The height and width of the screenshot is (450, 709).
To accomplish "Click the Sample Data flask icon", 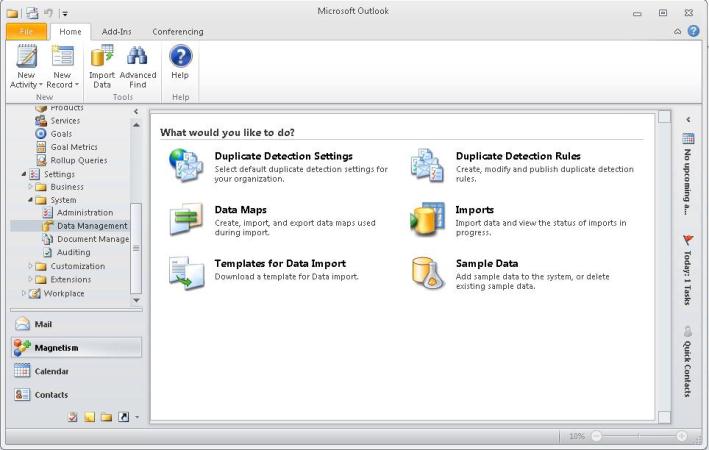I will [428, 272].
